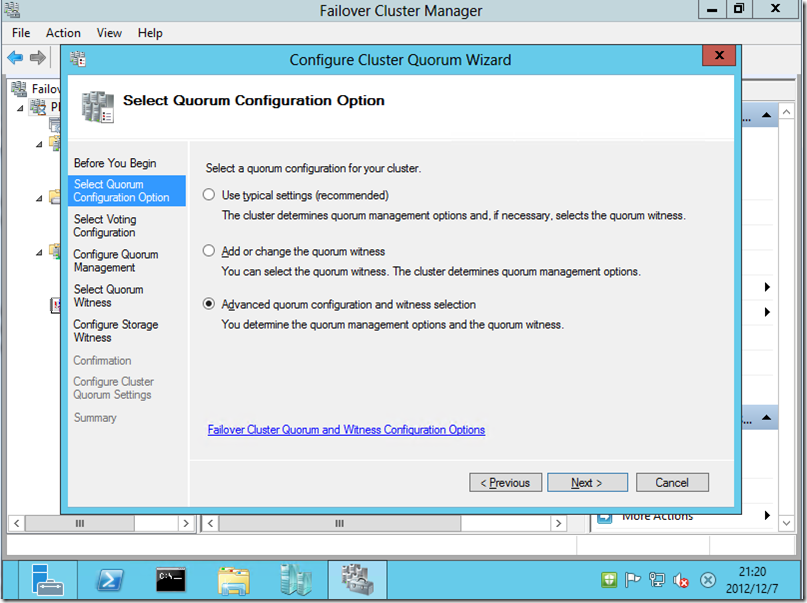The image size is (807, 603).
Task: Click the tree pane horizontal scrollbar thumb
Action: coord(80,523)
